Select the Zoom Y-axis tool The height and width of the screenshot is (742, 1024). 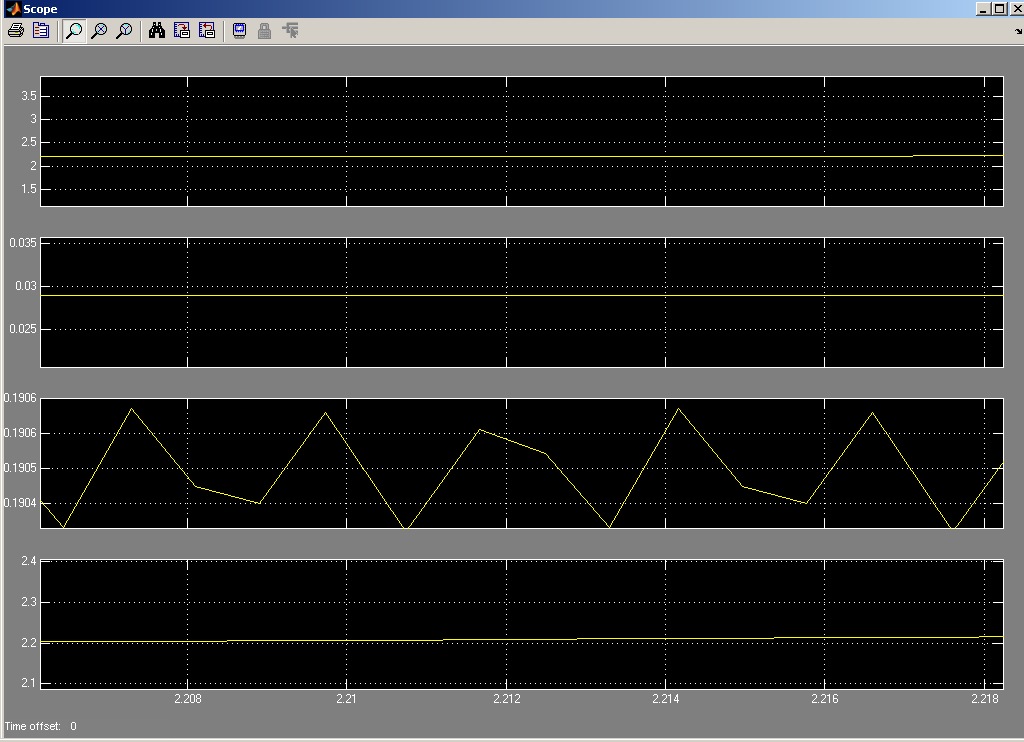pos(124,31)
